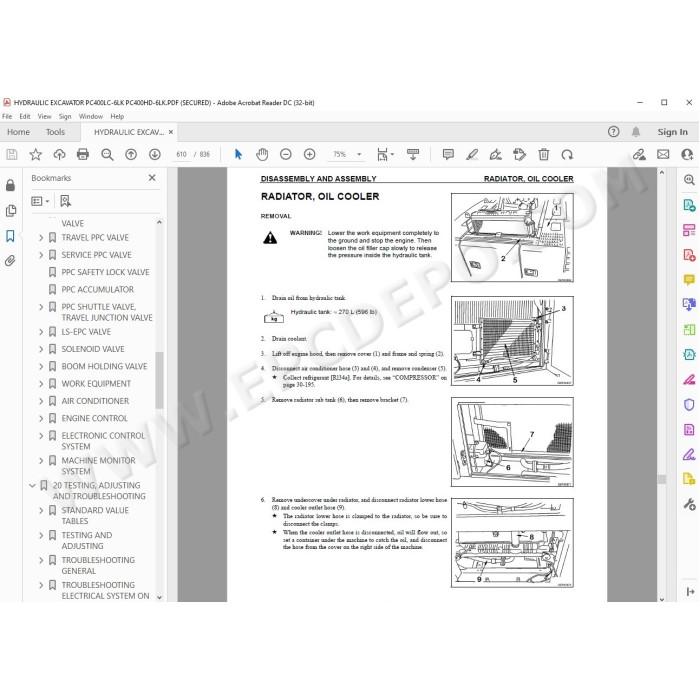Open zoom level dropdown arrow
Screen dimensions: 700x700
359,154
